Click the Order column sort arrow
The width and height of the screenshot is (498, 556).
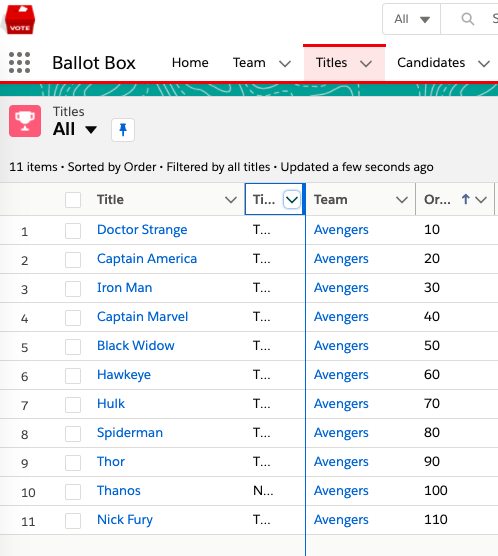466,199
